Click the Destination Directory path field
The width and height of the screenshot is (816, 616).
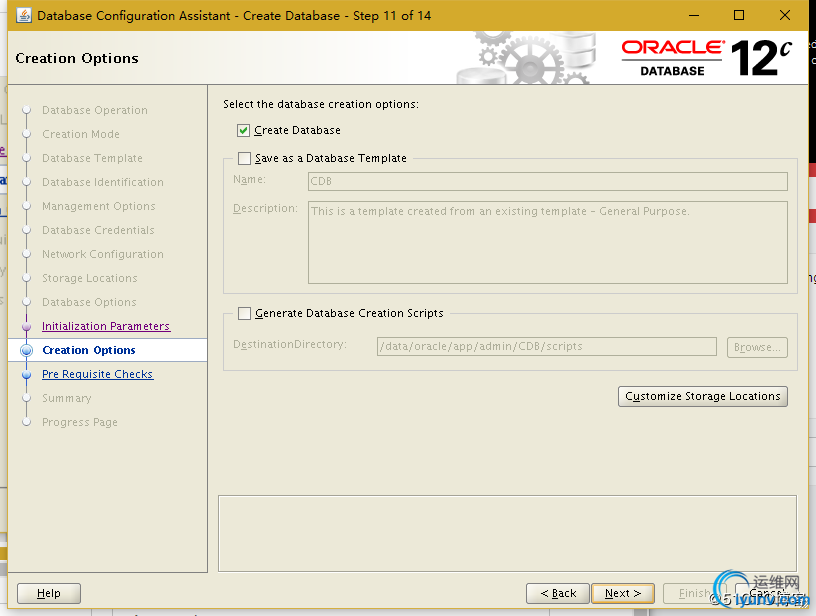tap(546, 347)
